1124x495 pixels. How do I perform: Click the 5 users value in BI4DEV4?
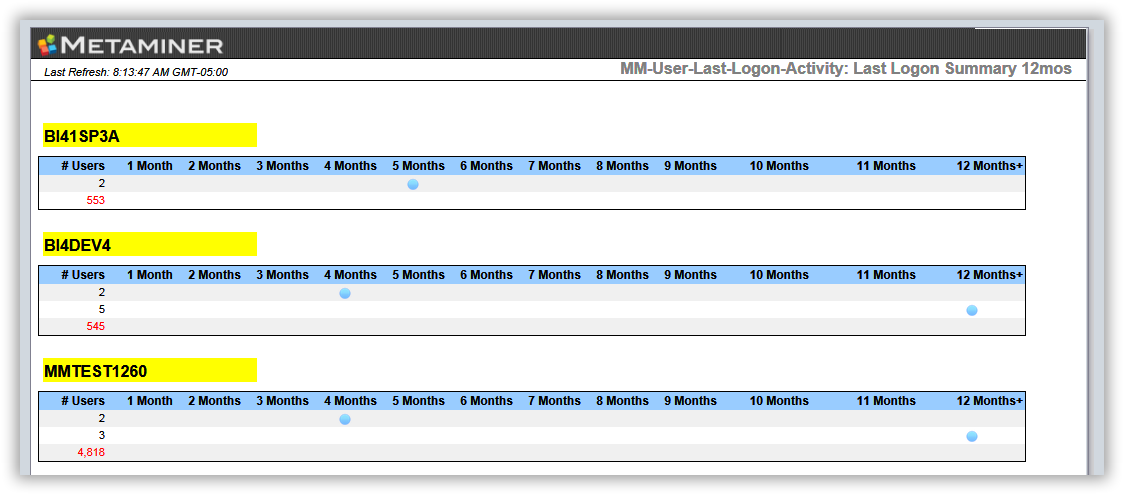[102, 309]
